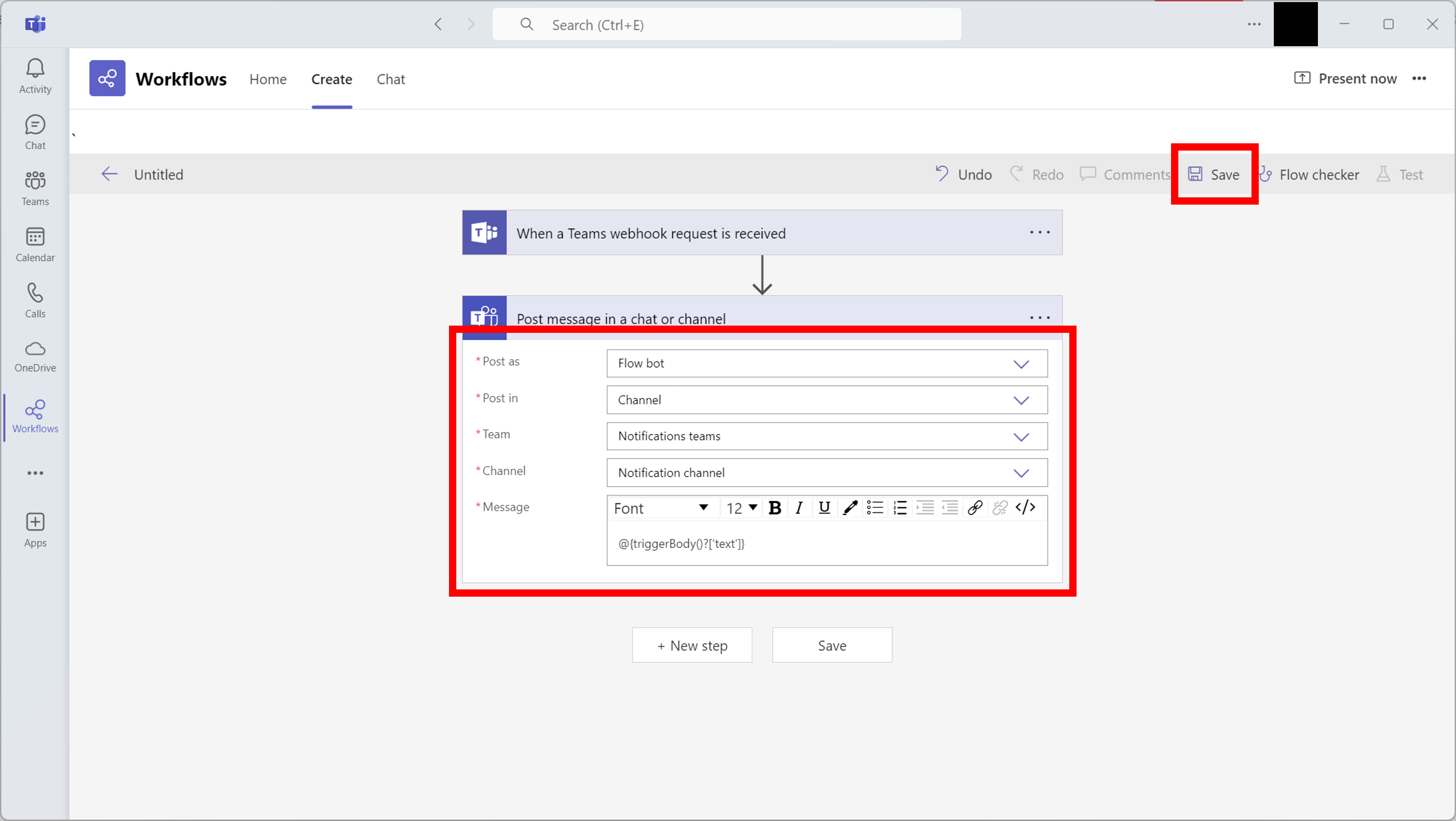Viewport: 1456px width, 821px height.
Task: Open Calls in the sidebar
Action: click(x=35, y=300)
